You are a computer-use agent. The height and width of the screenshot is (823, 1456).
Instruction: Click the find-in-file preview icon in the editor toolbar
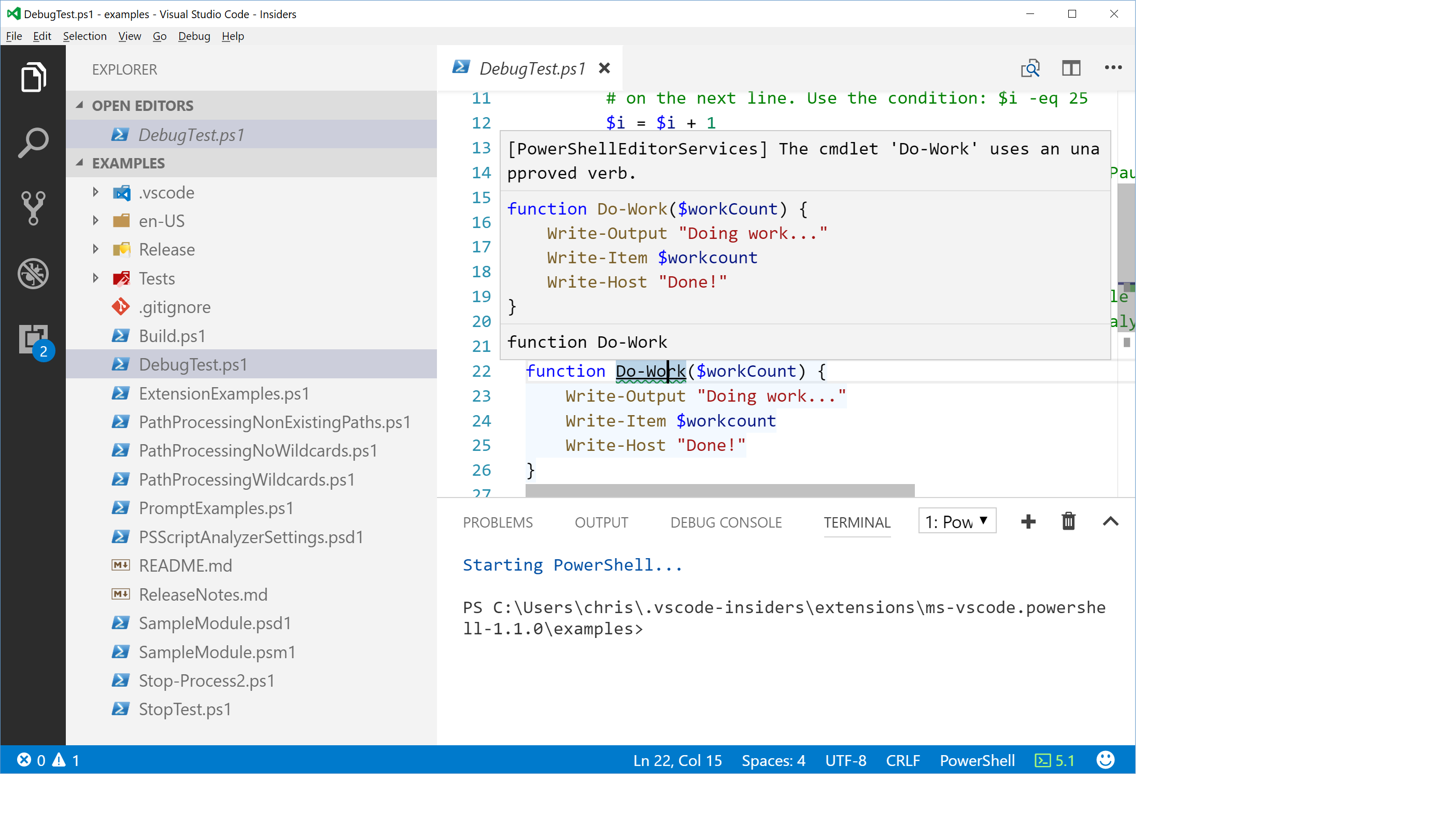pos(1030,68)
